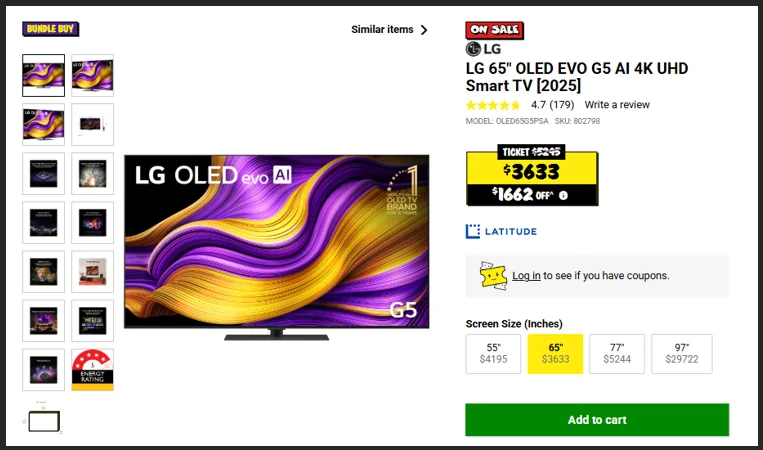Select the 77" $5244 screen size
763x450 pixels.
[x=617, y=354]
